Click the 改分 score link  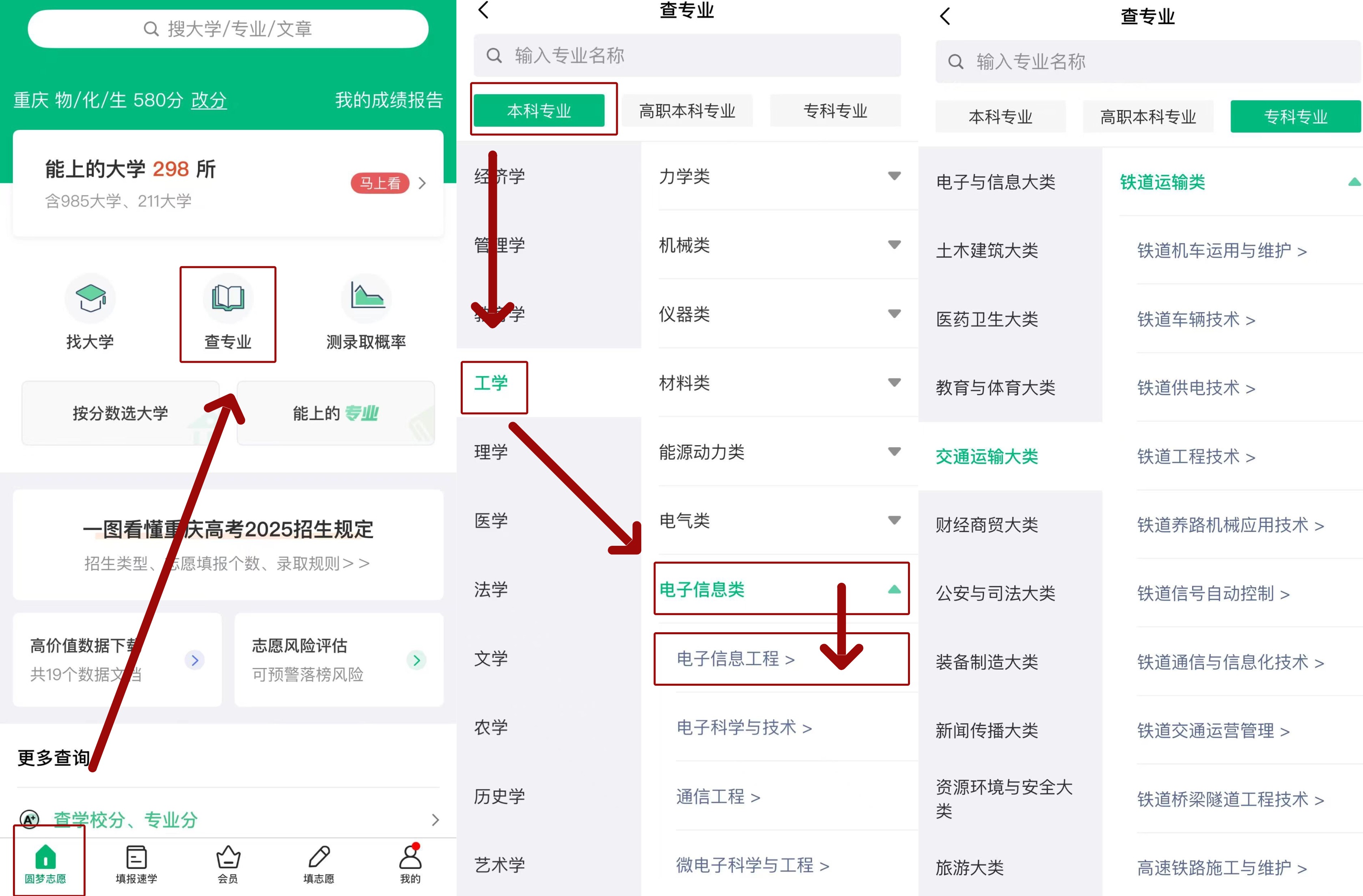point(209,100)
